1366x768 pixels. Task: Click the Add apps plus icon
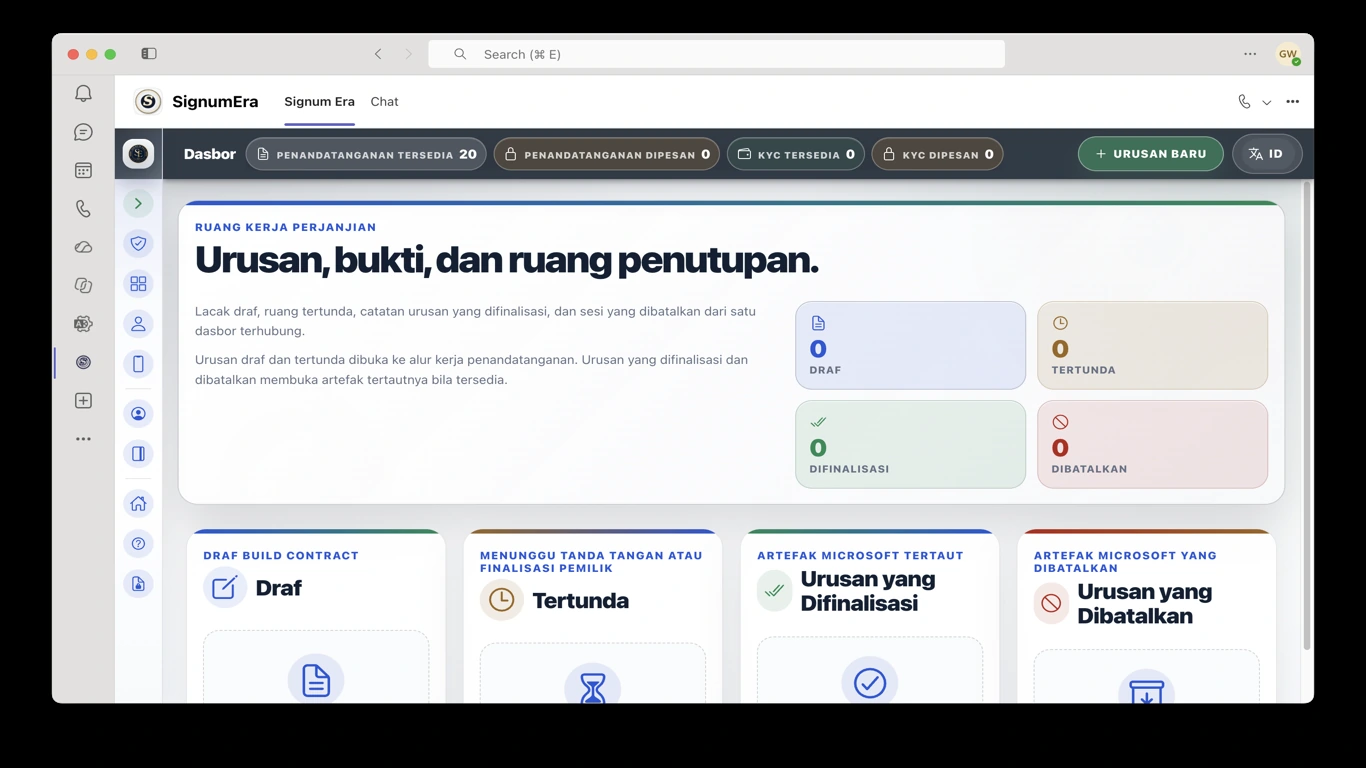point(83,401)
